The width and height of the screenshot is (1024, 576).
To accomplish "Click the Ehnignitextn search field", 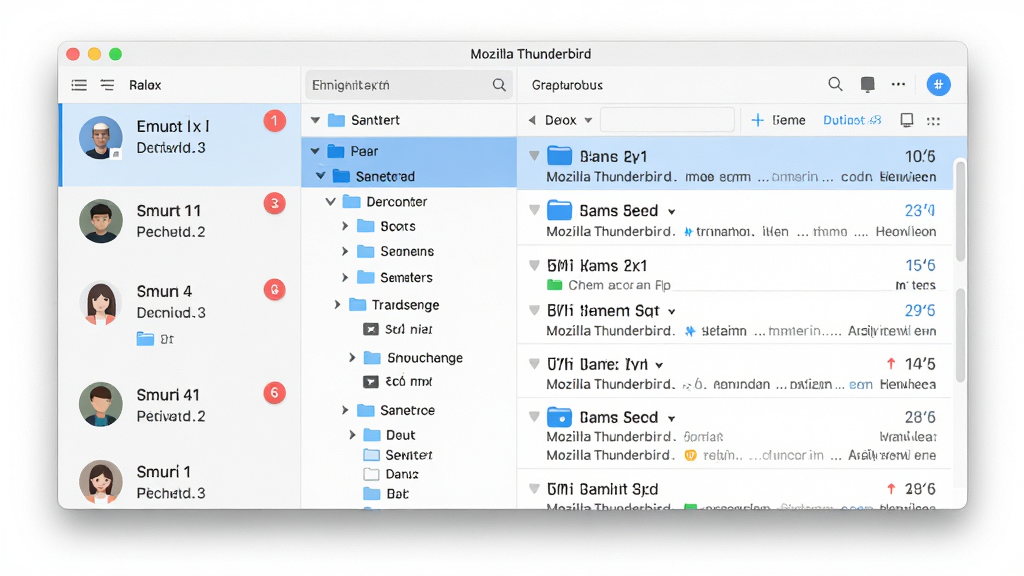I will (409, 85).
